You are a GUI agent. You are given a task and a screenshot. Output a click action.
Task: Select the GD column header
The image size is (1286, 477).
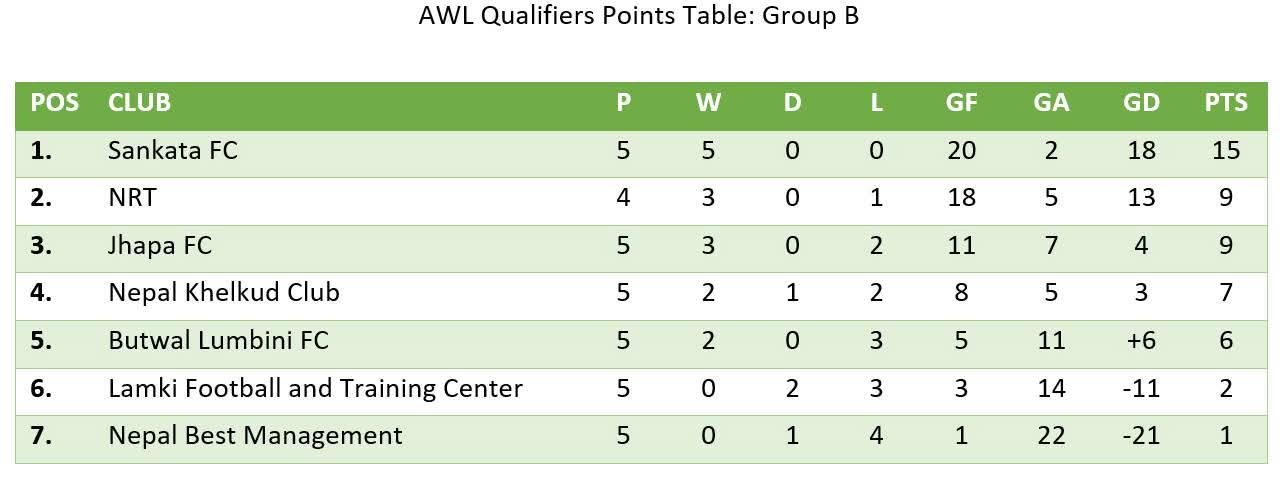click(1141, 103)
